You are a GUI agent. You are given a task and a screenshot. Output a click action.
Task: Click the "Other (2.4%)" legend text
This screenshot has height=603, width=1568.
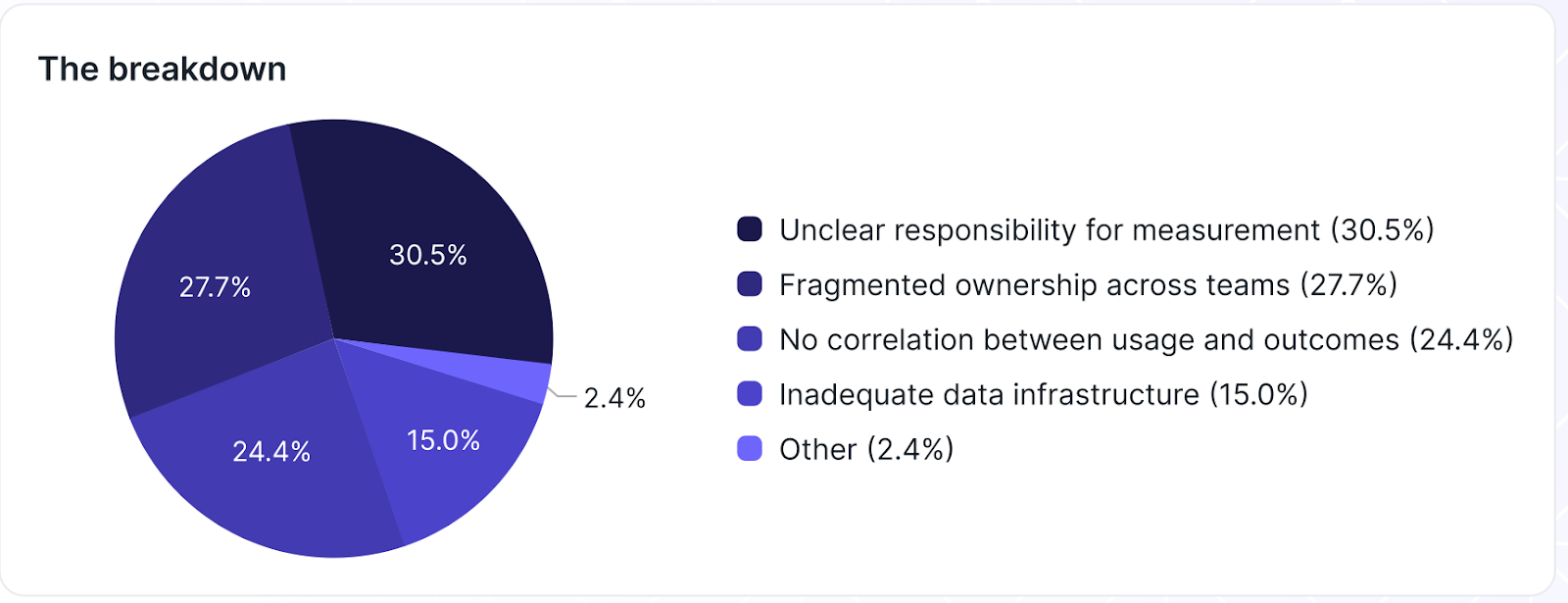[866, 449]
